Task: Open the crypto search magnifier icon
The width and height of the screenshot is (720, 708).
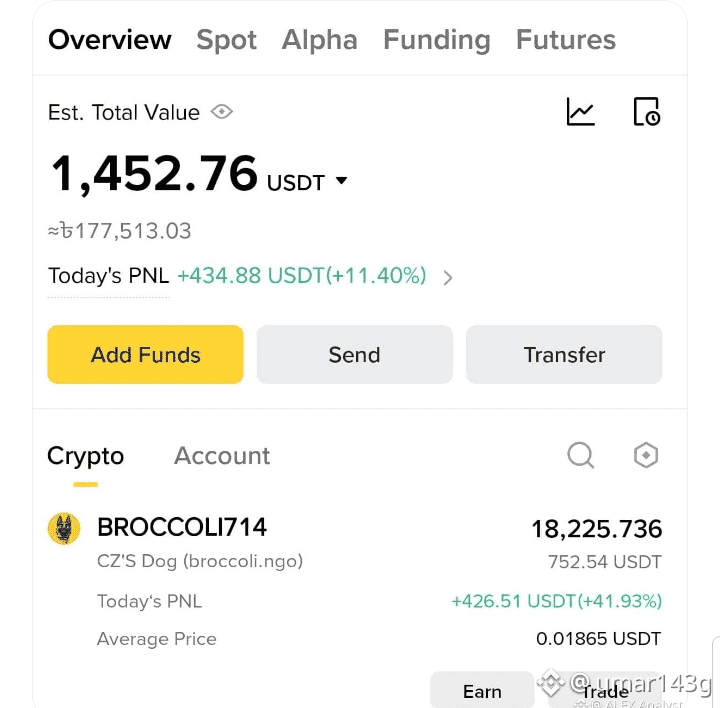Action: (x=580, y=455)
